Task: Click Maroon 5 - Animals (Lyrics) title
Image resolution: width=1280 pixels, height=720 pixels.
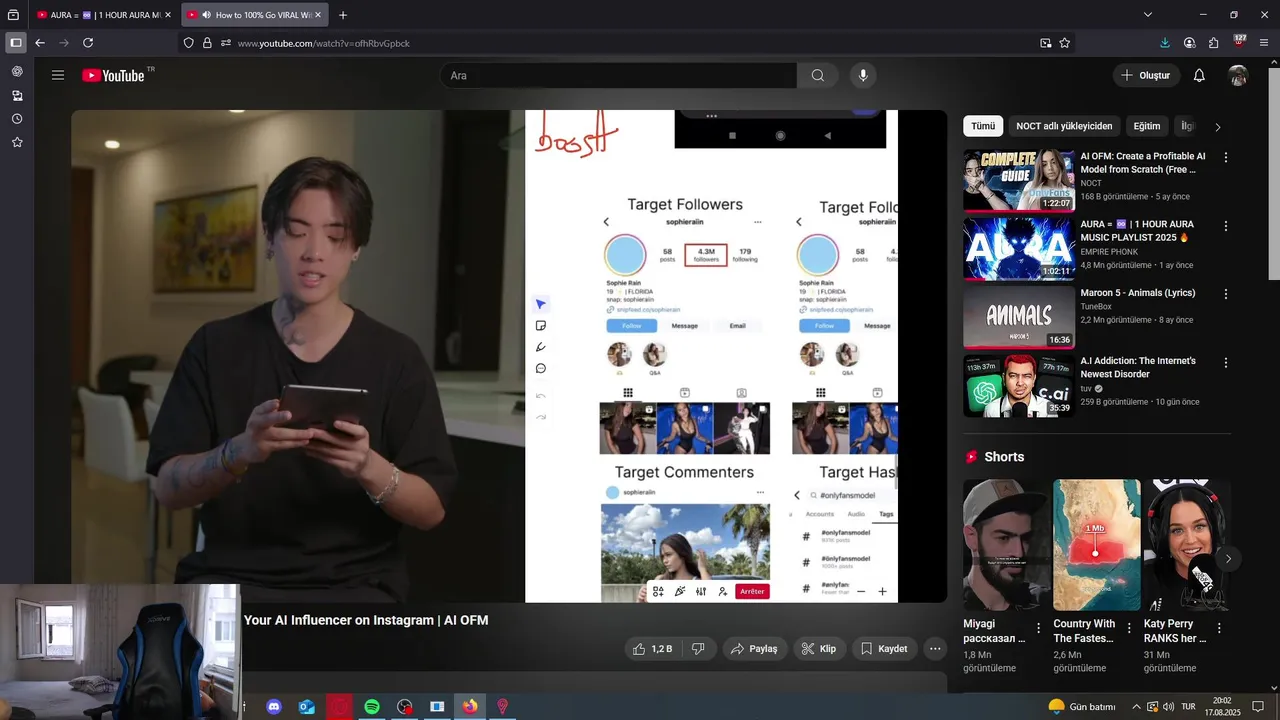Action: 1138,293
